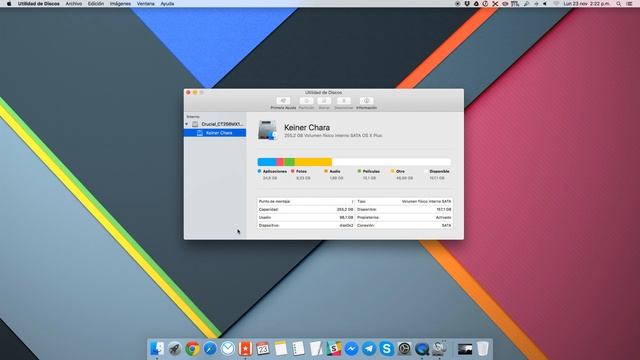This screenshot has width=640, height=360.
Task: Open the dark image stack in Dock
Action: 465,349
